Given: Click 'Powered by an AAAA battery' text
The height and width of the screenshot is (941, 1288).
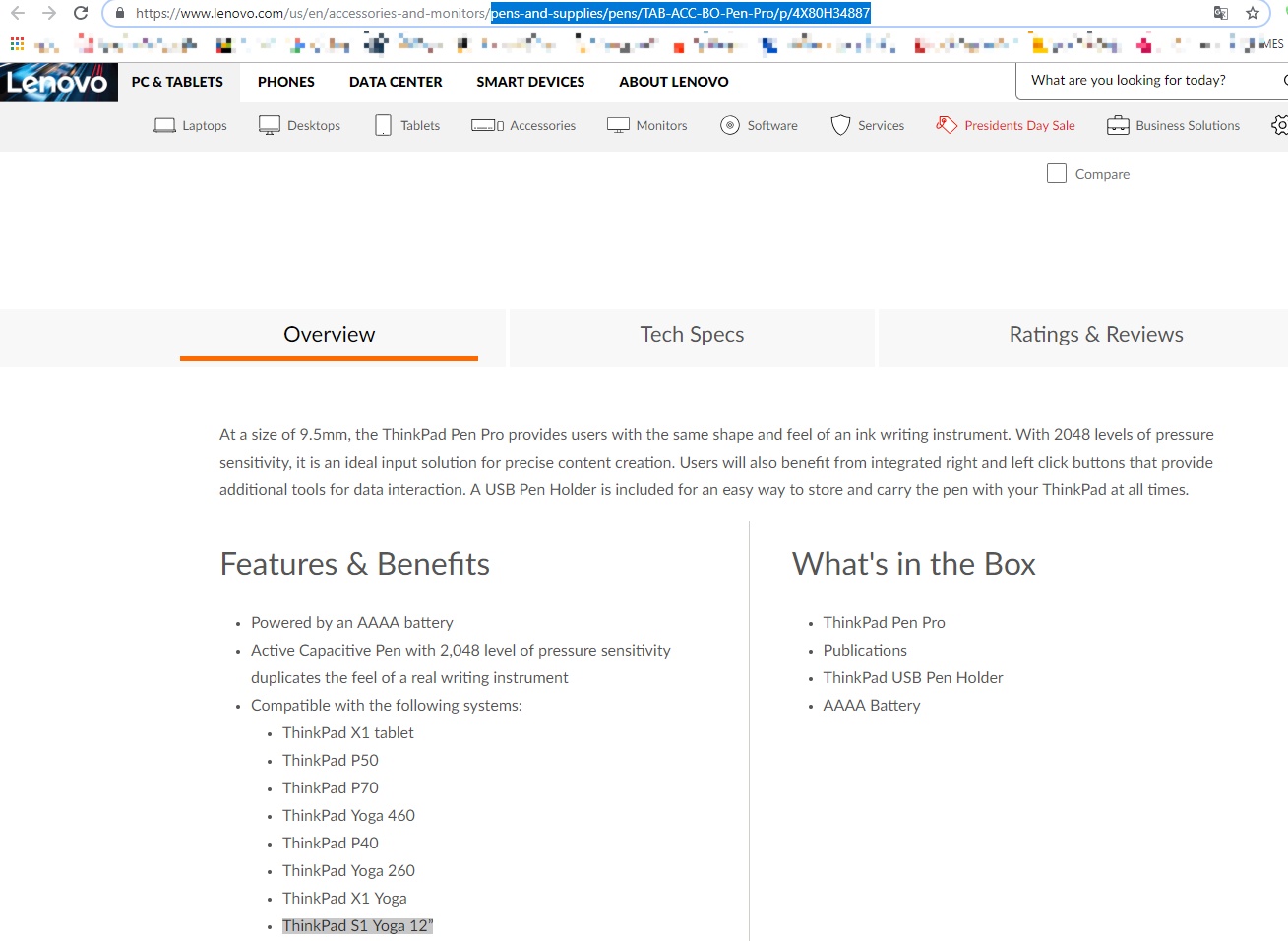Looking at the screenshot, I should tap(352, 622).
